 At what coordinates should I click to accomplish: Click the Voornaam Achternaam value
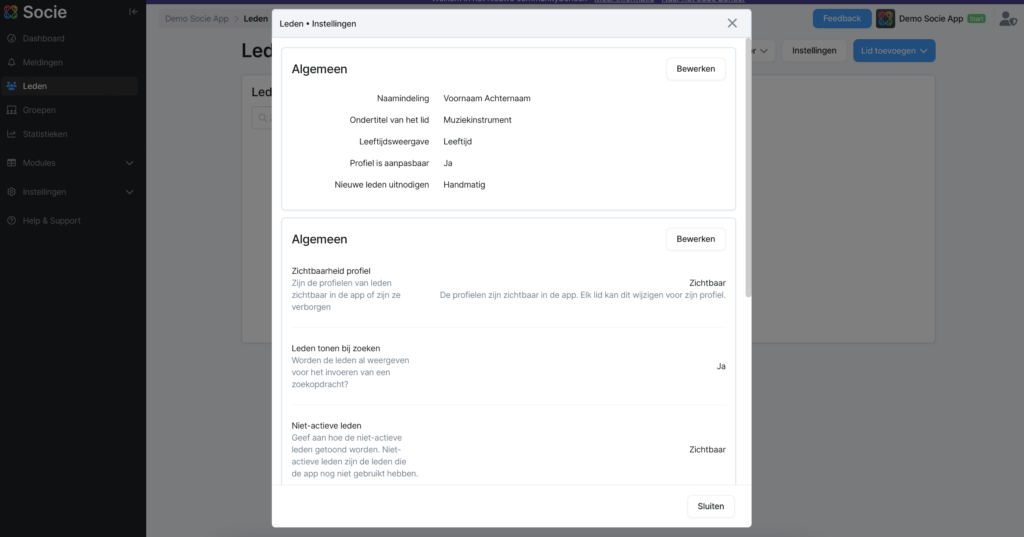pyautogui.click(x=487, y=98)
